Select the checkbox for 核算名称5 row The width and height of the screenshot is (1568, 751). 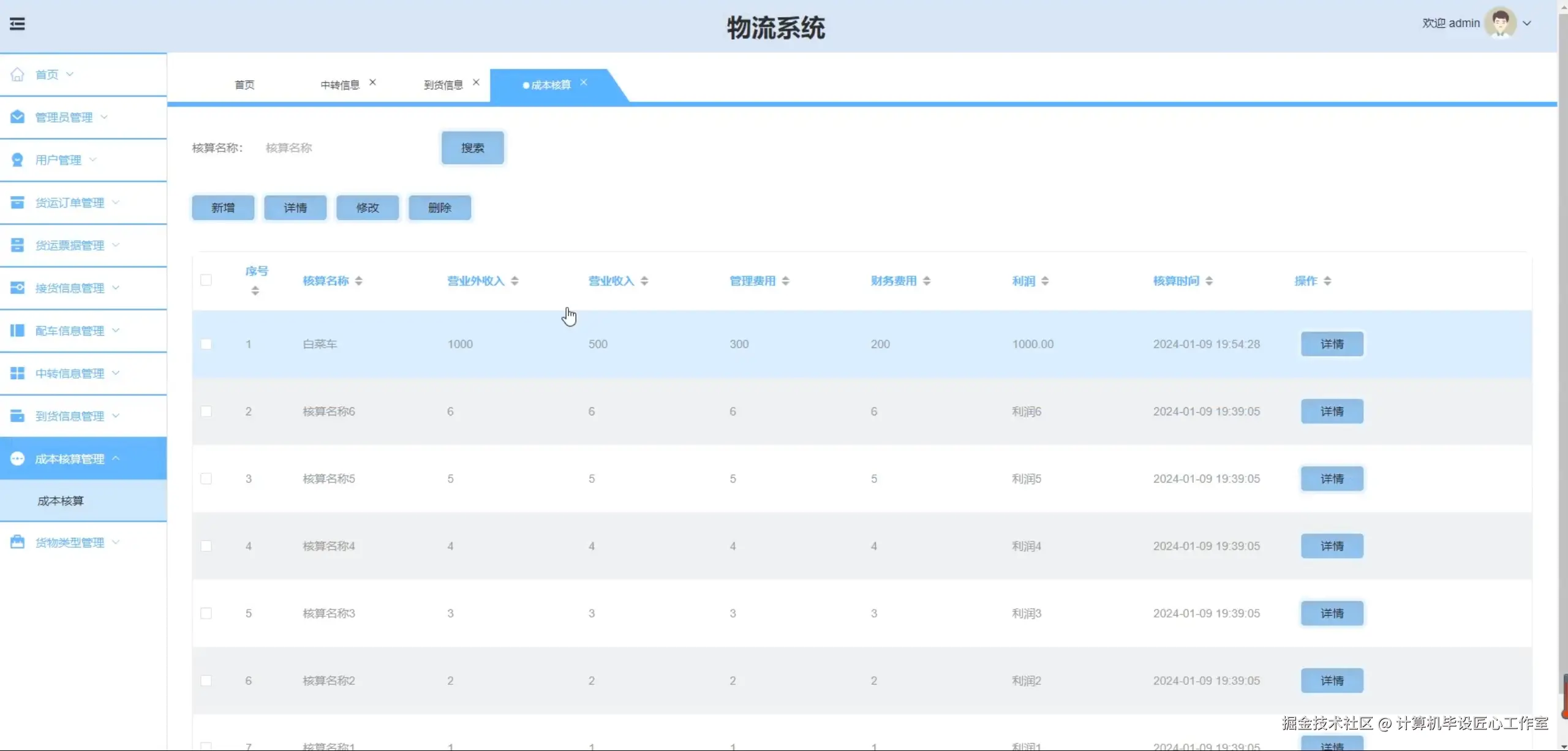click(206, 479)
